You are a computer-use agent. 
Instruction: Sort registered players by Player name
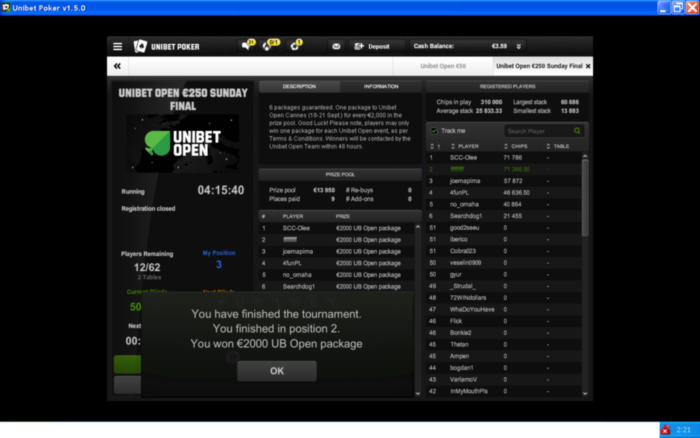pyautogui.click(x=465, y=146)
